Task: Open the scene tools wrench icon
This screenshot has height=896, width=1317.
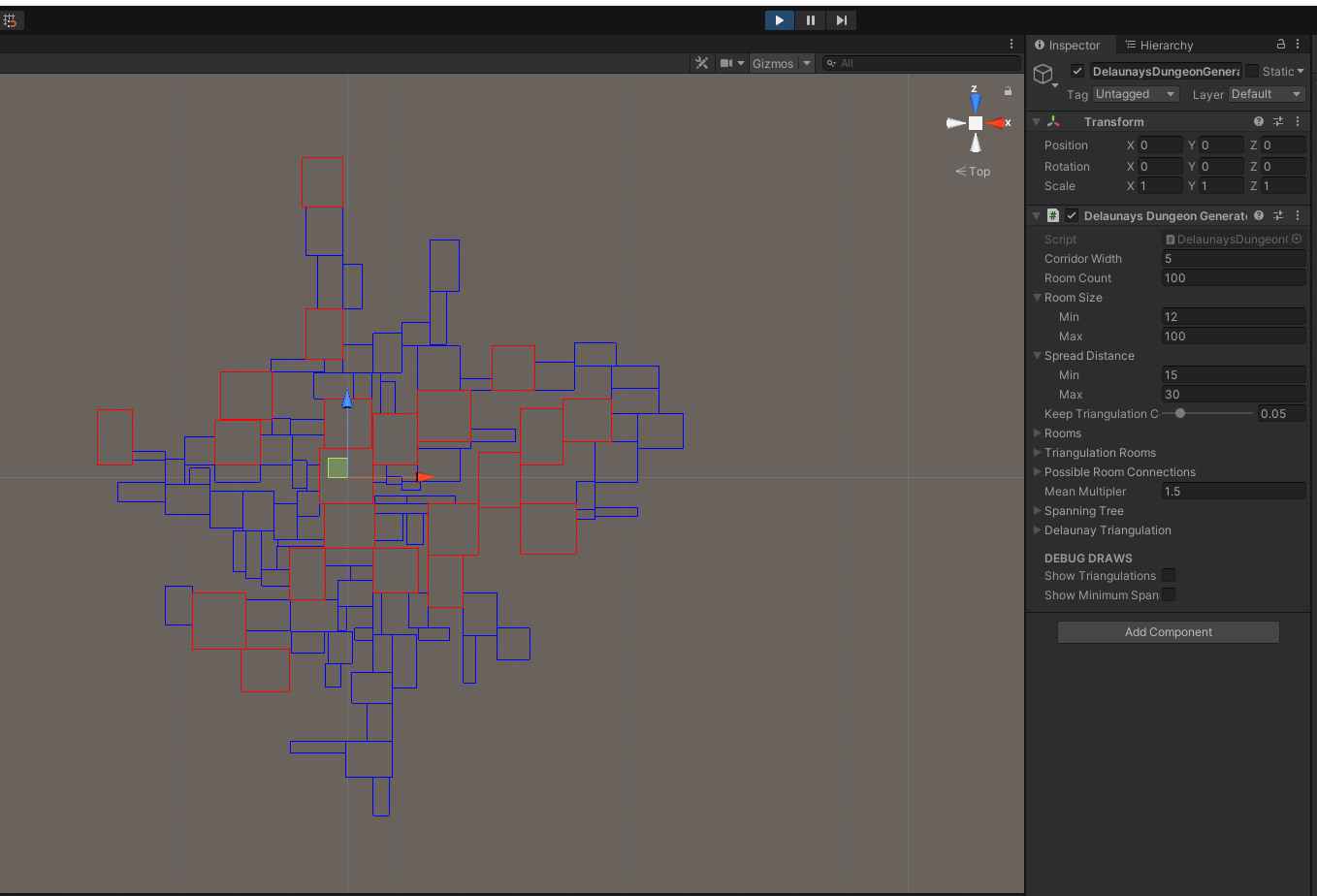Action: click(702, 63)
